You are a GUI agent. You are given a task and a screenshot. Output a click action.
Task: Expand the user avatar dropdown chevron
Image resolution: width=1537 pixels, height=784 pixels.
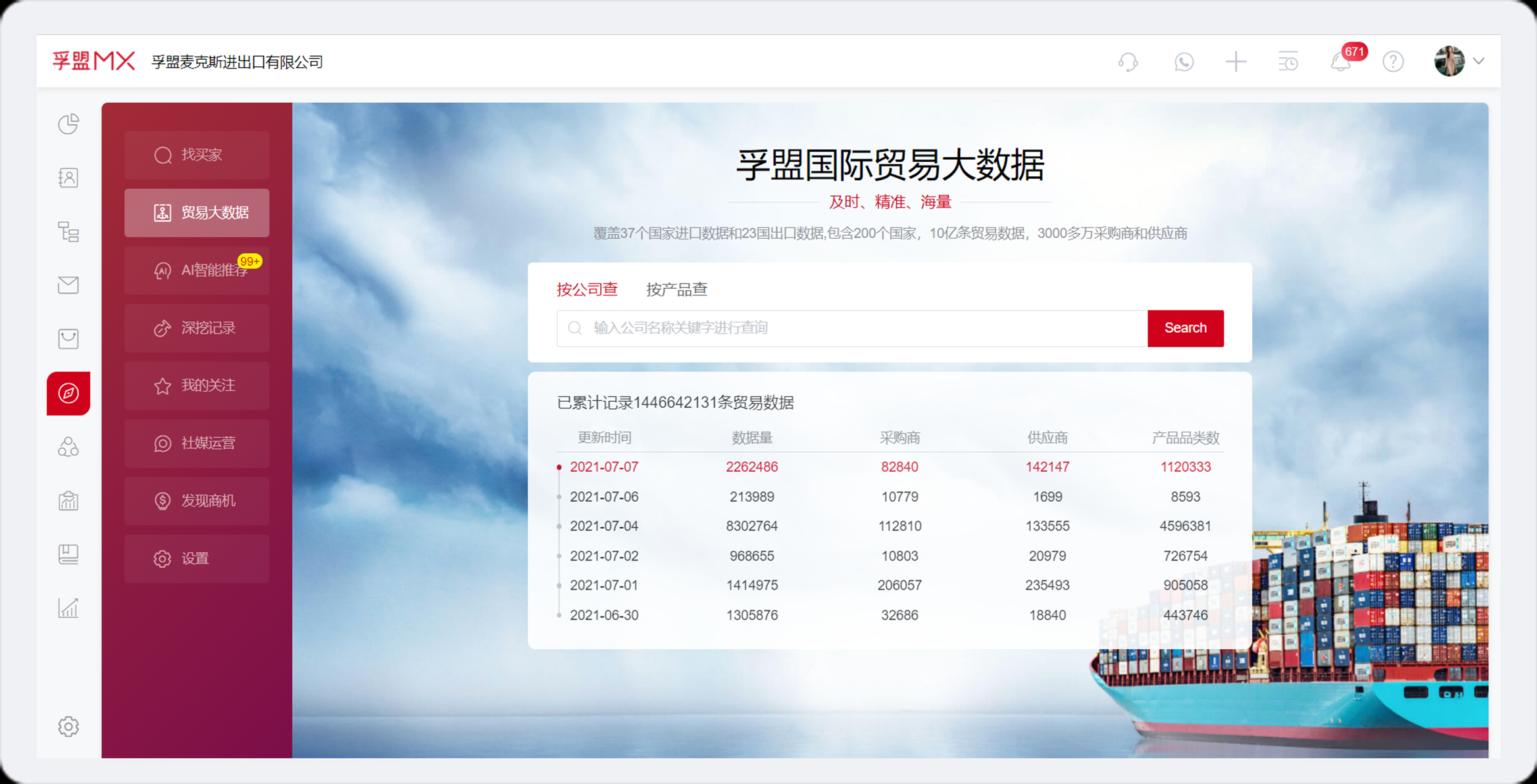pos(1479,61)
